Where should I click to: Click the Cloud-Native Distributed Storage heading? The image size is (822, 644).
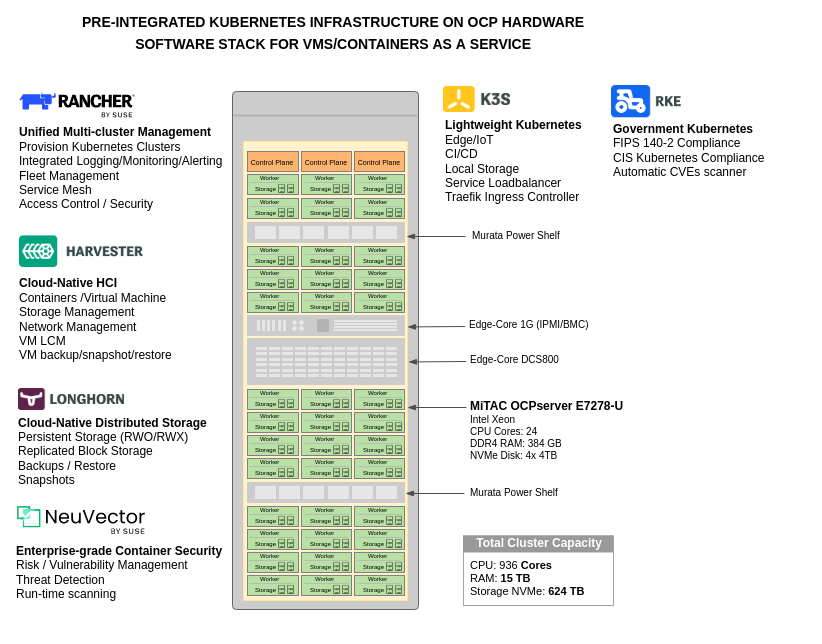click(112, 423)
